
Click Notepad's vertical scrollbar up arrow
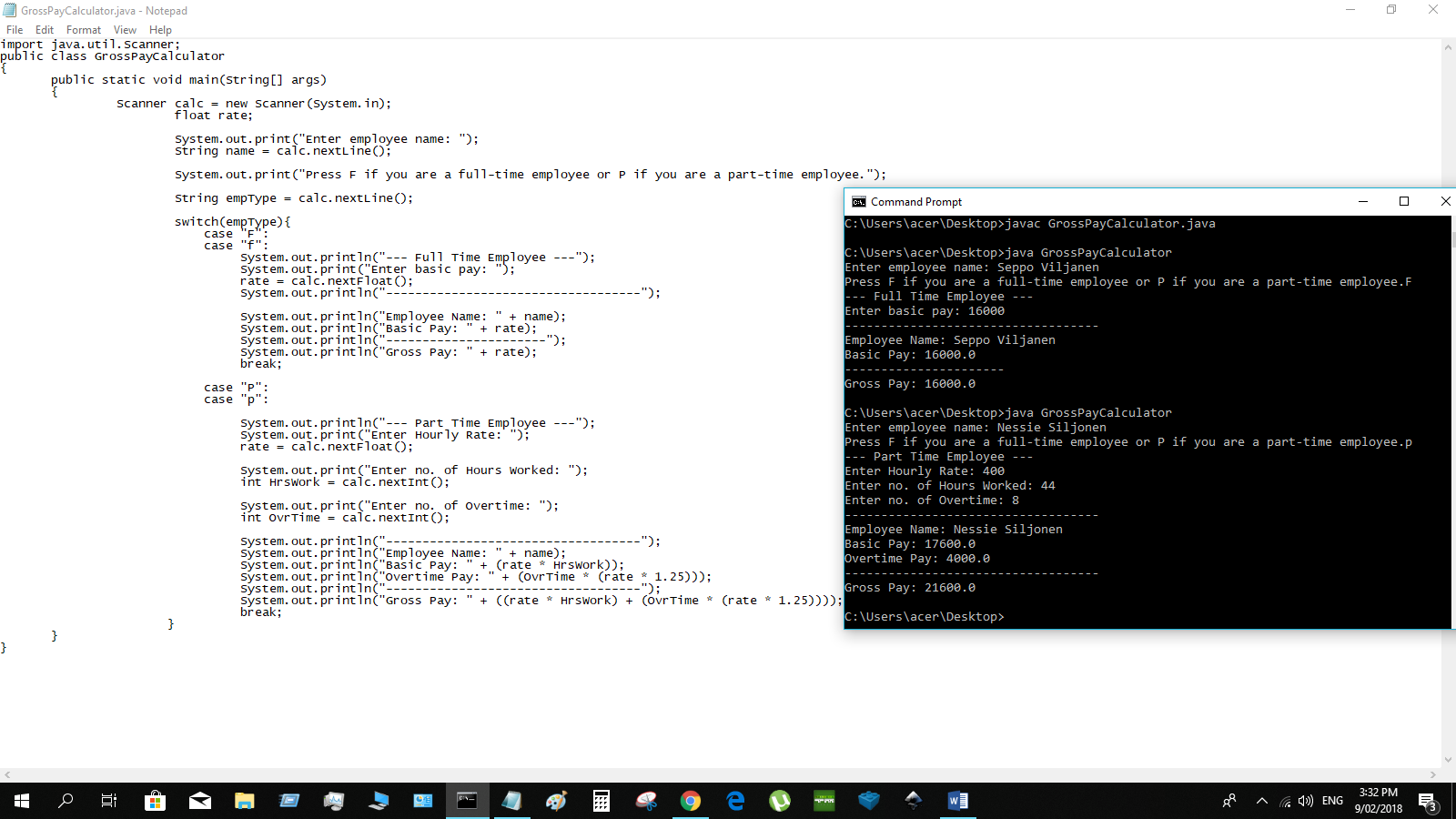[1448, 46]
